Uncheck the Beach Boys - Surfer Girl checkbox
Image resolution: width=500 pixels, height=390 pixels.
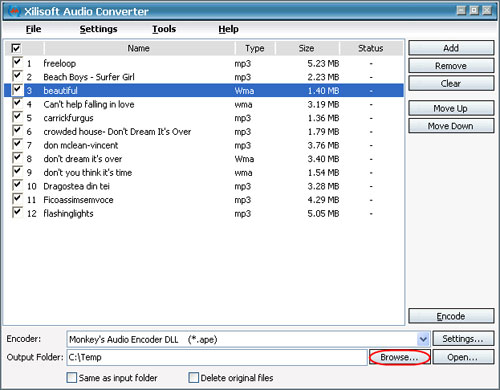coord(17,76)
